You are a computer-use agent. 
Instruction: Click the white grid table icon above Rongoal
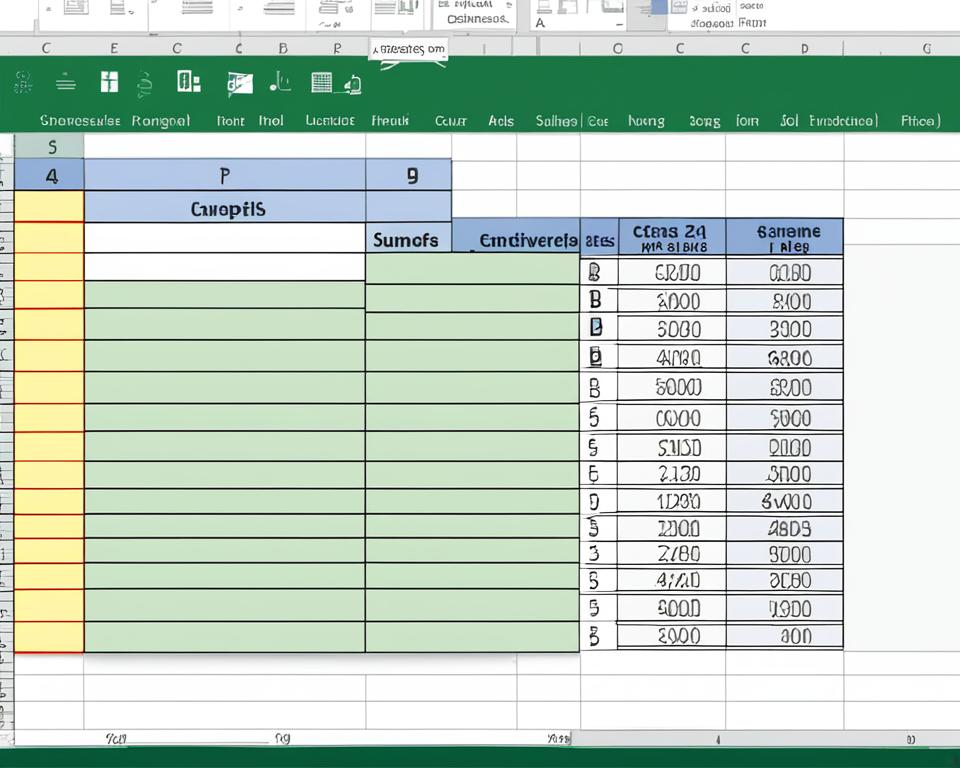(110, 83)
